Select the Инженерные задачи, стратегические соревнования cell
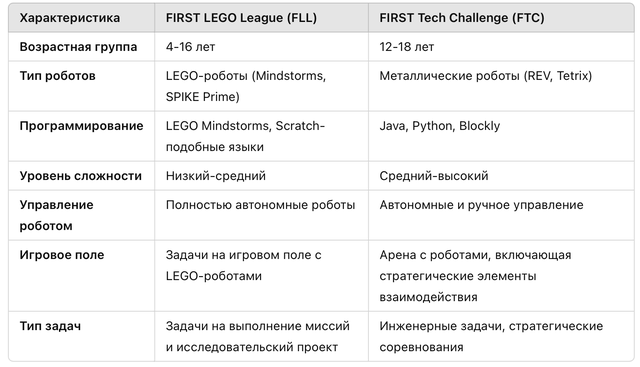Viewport: 640px width, 367px height. [491, 336]
